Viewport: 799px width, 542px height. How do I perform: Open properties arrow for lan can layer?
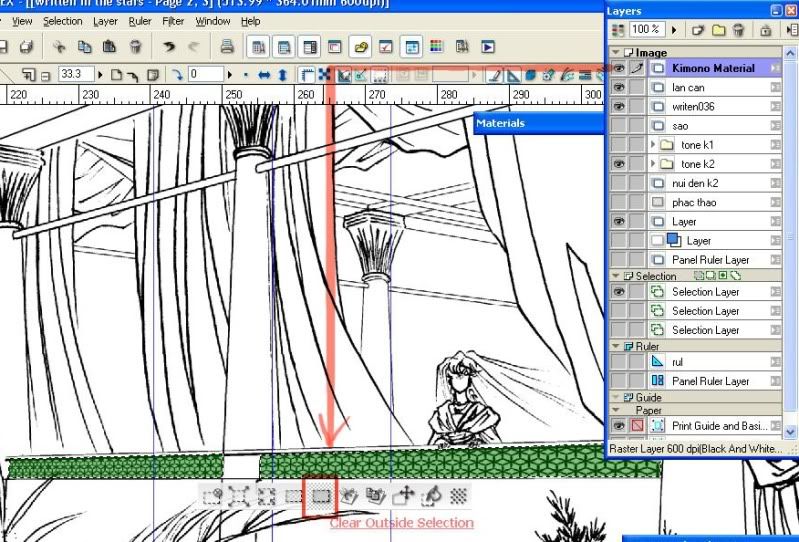tap(775, 88)
